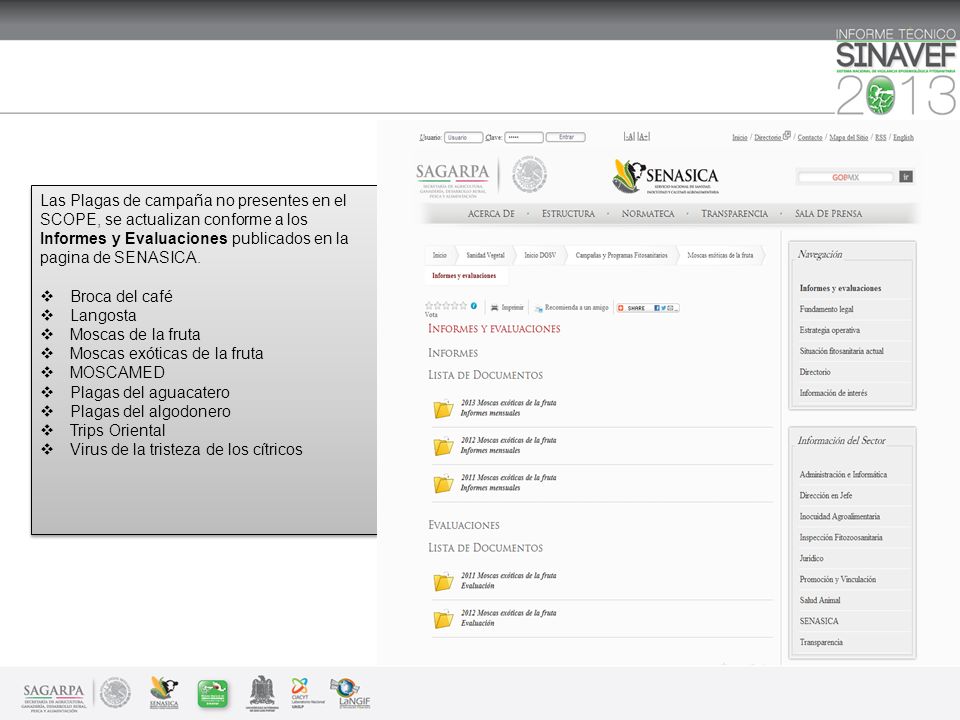Click the Clave password field
Screen dimensions: 960x720
pyautogui.click(x=523, y=137)
